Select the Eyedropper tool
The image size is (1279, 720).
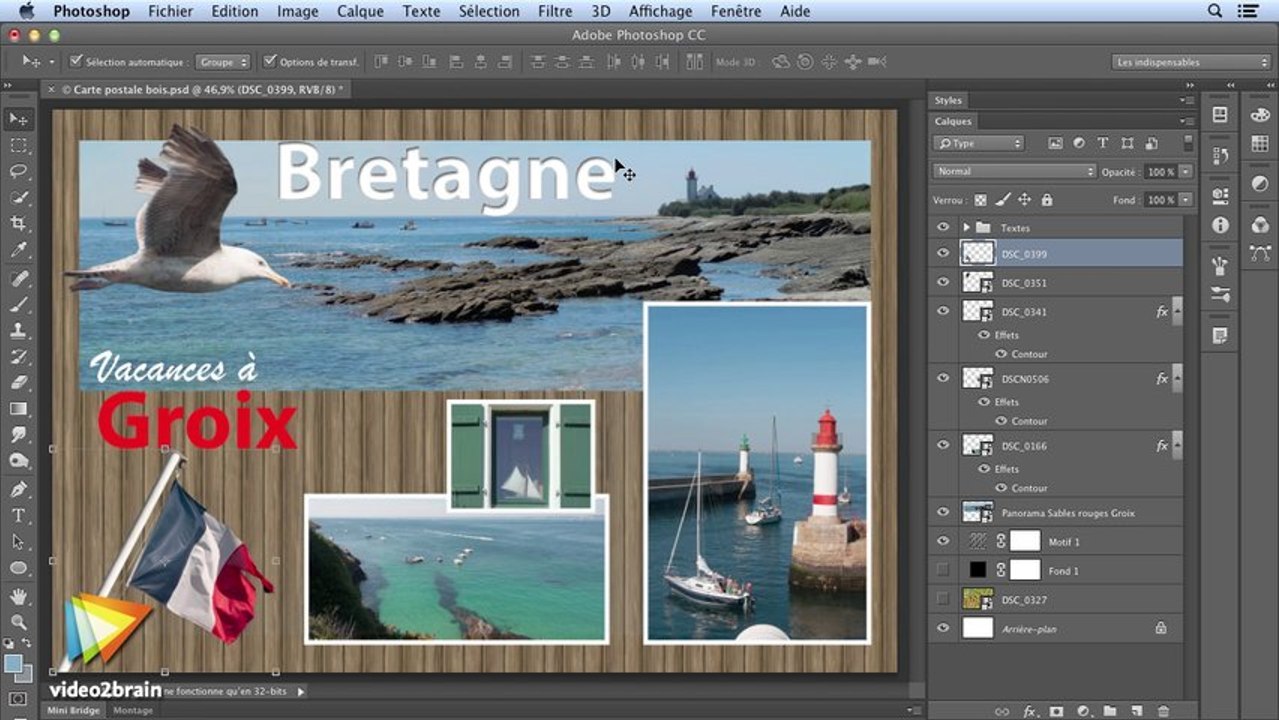(x=18, y=250)
